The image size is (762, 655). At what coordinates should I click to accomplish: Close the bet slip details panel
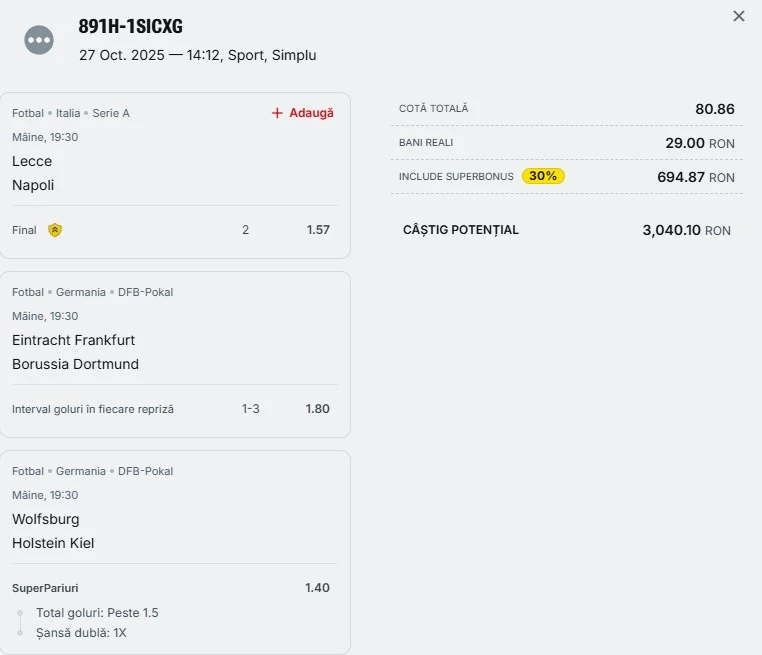tap(739, 16)
